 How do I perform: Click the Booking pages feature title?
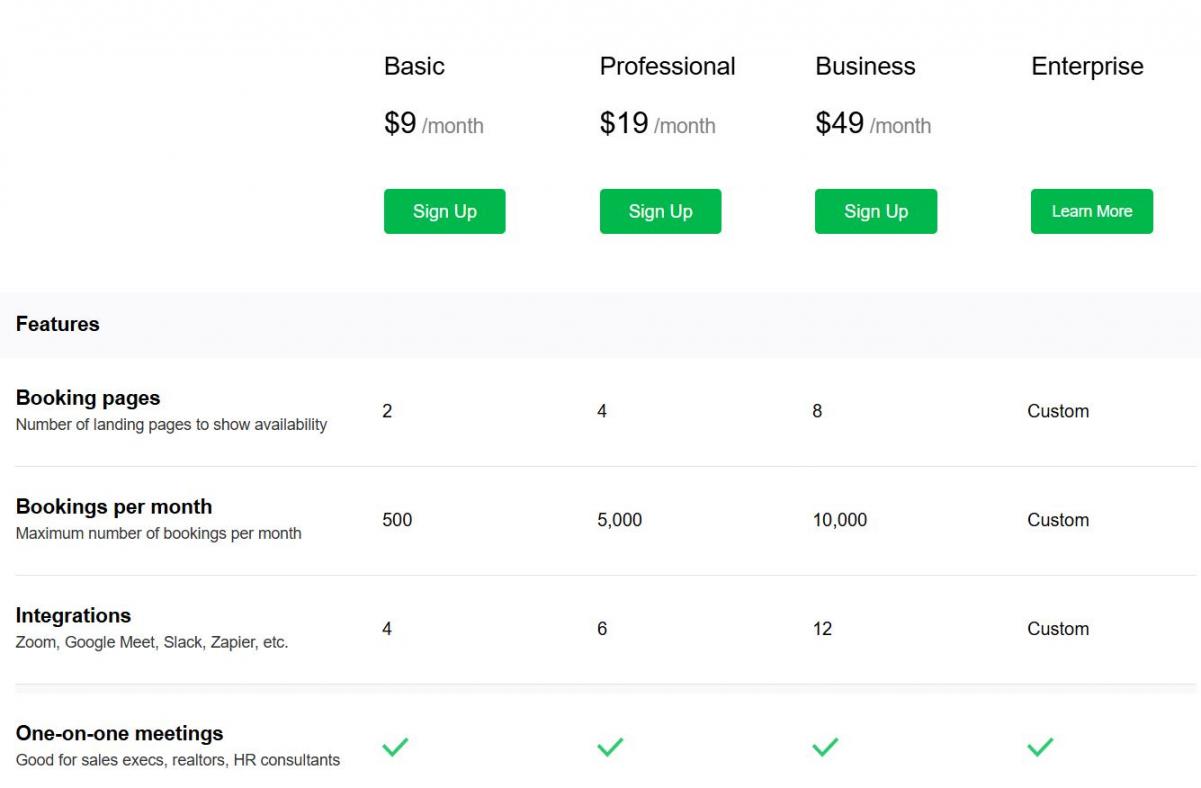coord(88,398)
